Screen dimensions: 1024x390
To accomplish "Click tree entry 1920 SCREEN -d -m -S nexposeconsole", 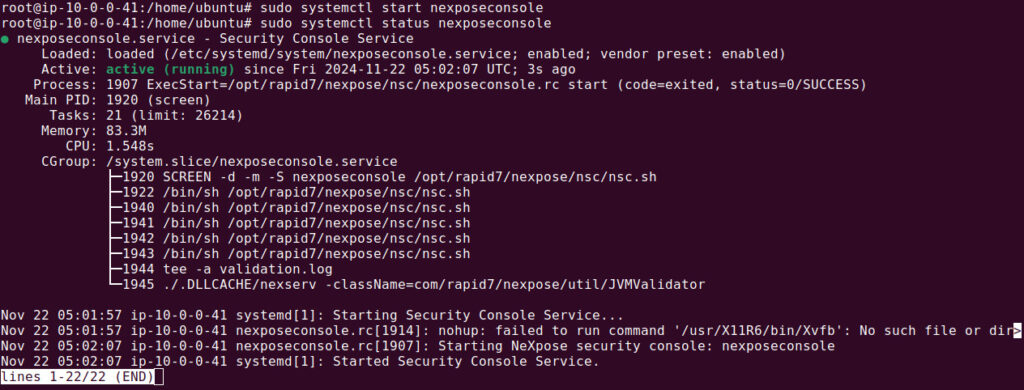I will pyautogui.click(x=384, y=177).
